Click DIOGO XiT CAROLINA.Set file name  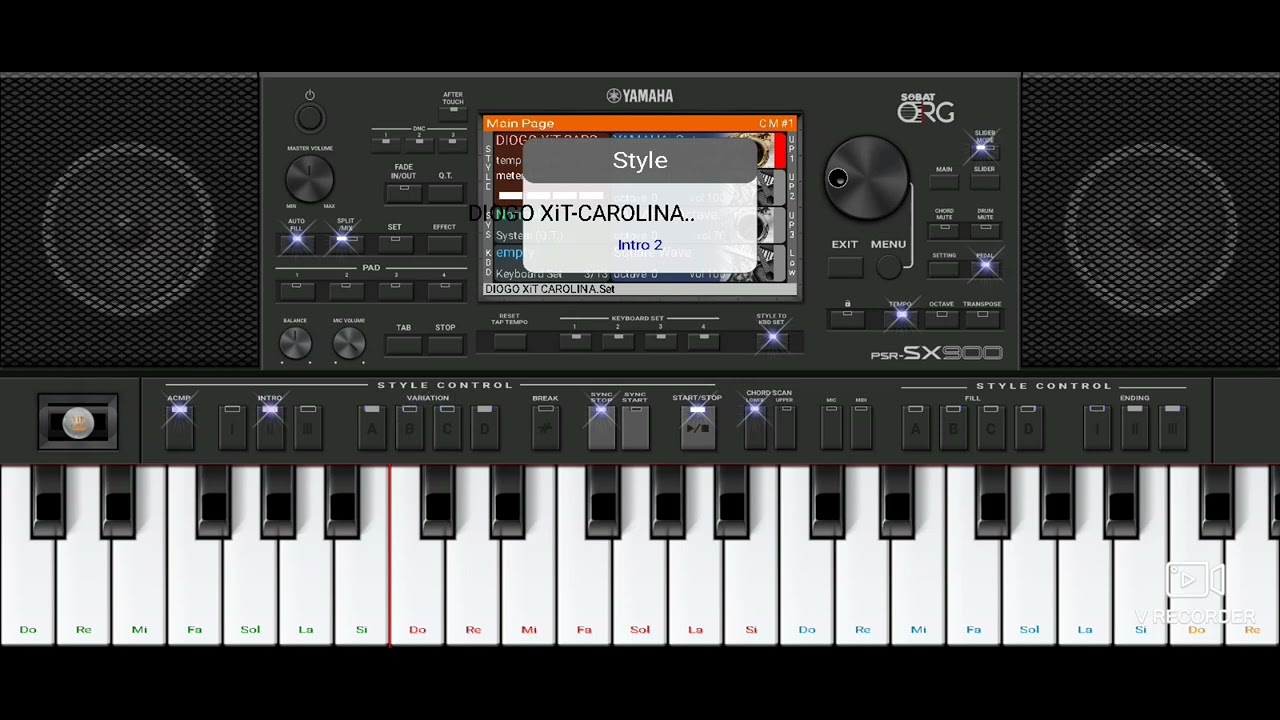point(550,289)
